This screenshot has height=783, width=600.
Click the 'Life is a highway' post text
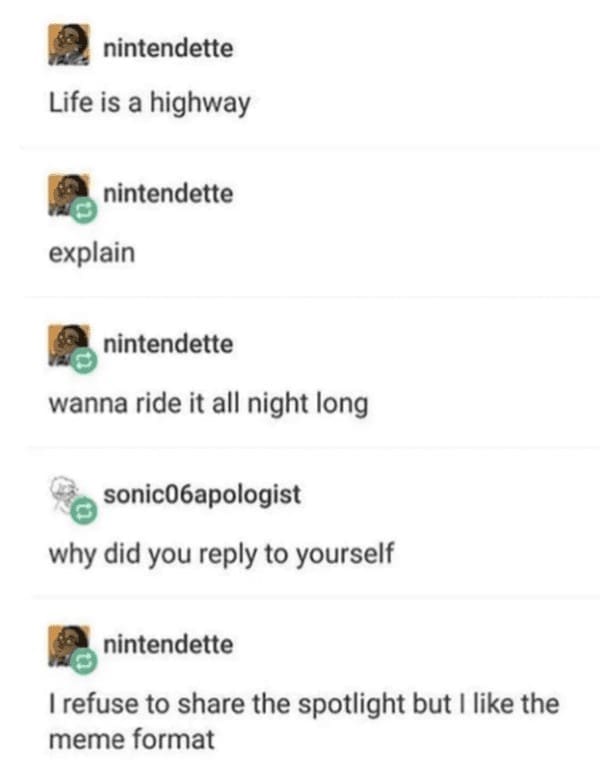click(x=149, y=104)
